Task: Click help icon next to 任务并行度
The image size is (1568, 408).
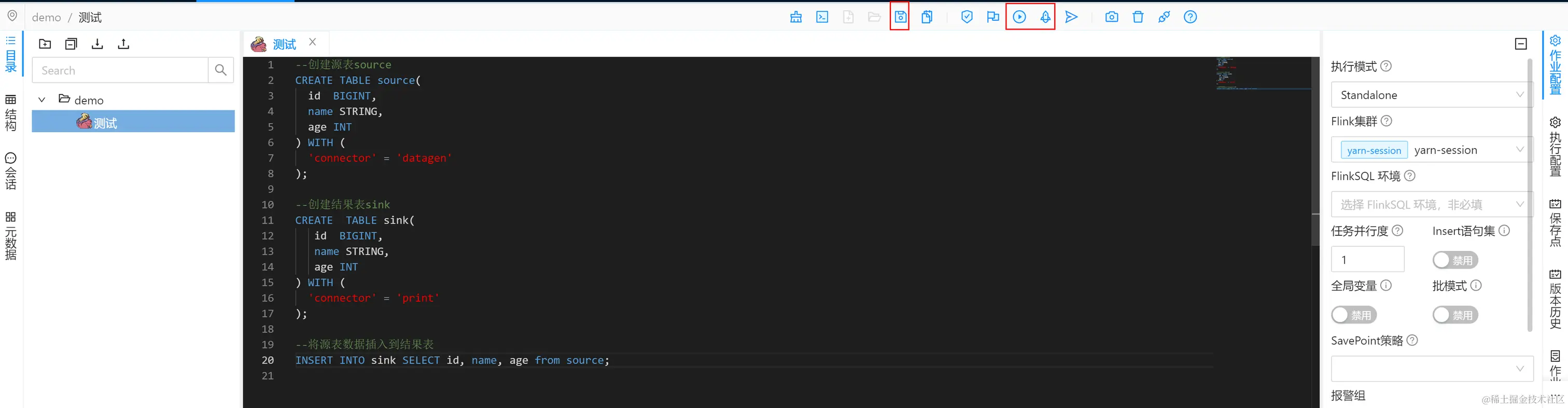Action: tap(1397, 230)
